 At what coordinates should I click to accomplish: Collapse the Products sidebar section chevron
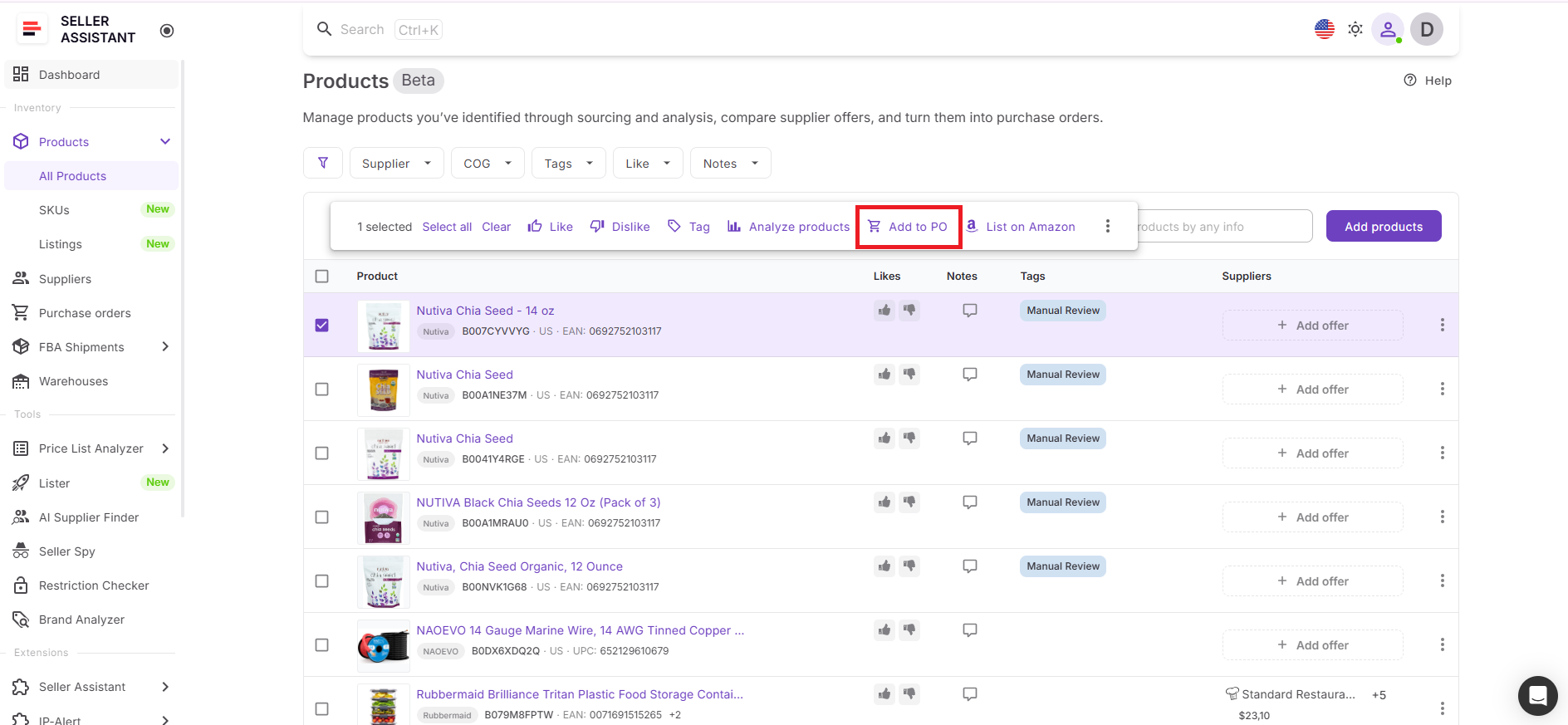pos(165,141)
